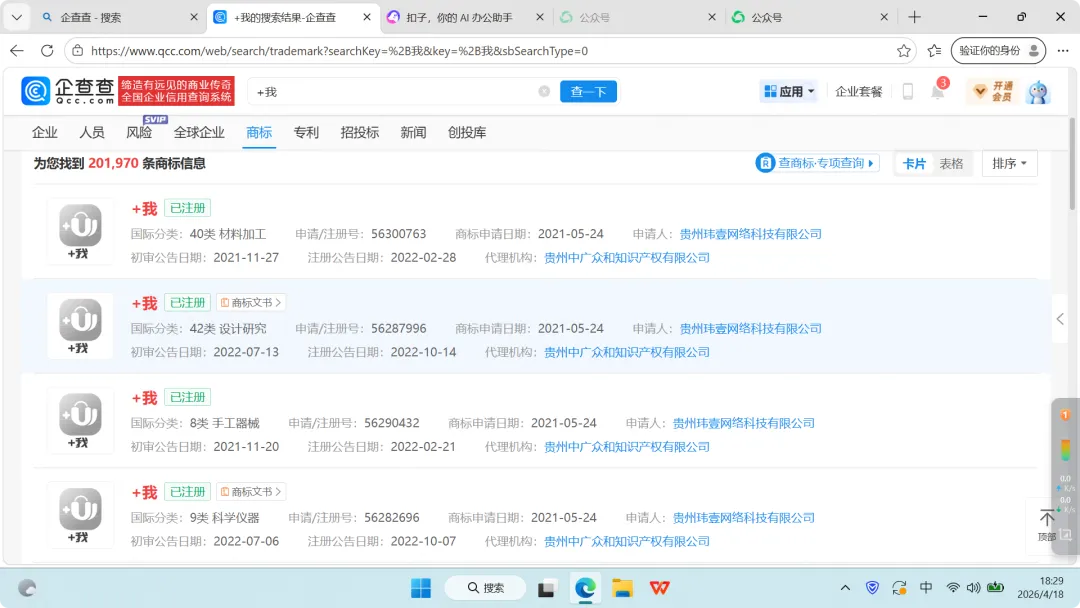Close the 企查查 - 搜索 tab
This screenshot has width=1080, height=608.
(x=194, y=17)
